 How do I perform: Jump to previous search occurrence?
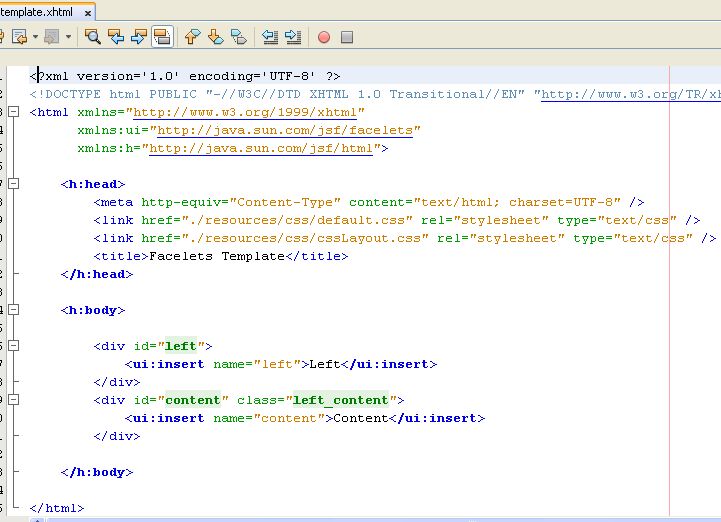(x=116, y=36)
